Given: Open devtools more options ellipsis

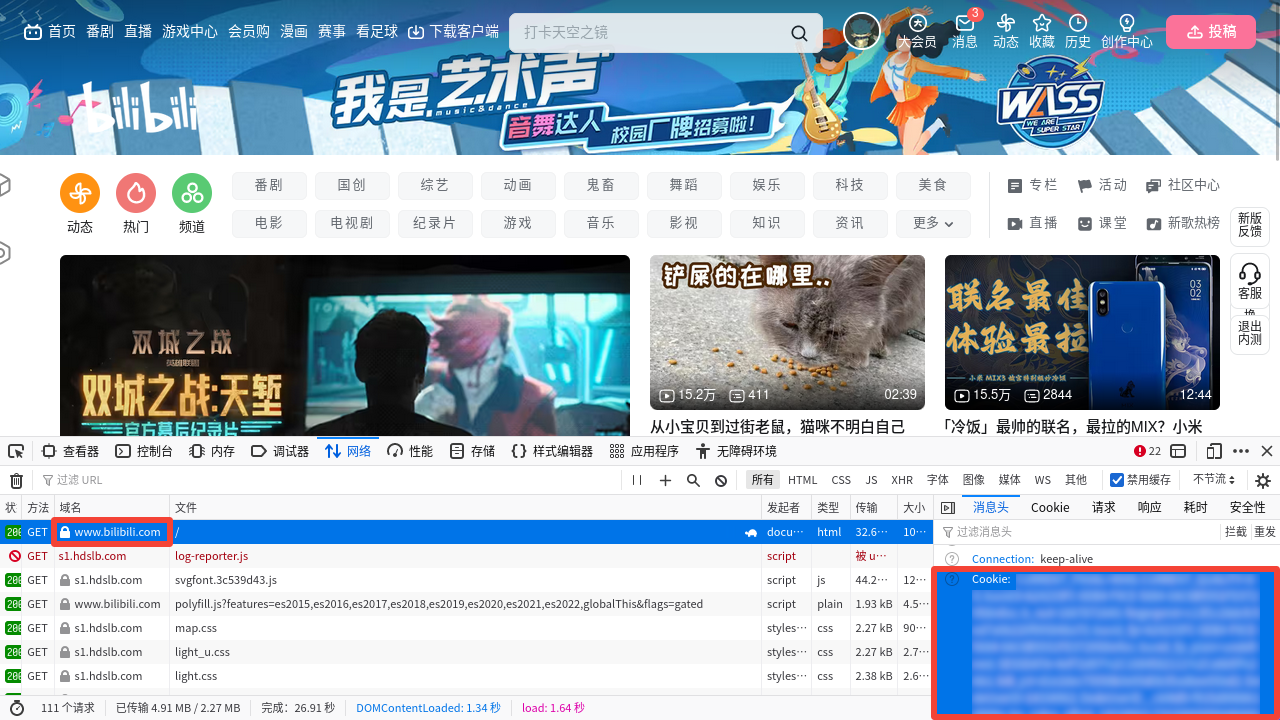Looking at the screenshot, I should 1241,451.
